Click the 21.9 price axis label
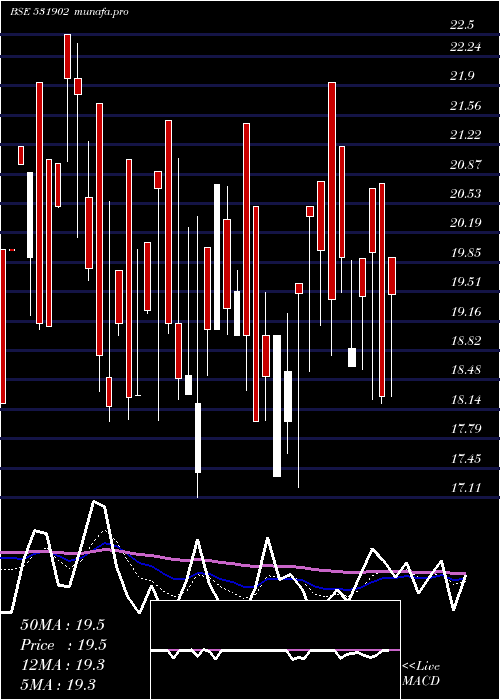 click(x=462, y=76)
